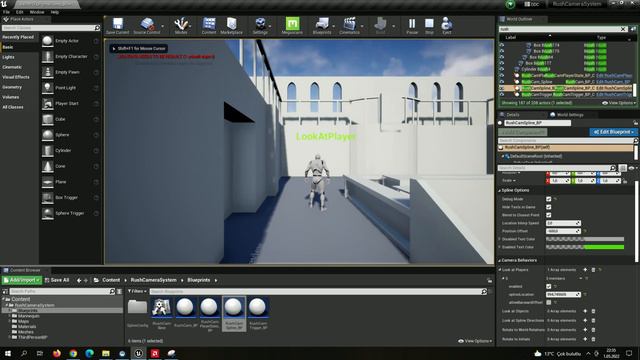This screenshot has height=360, width=640.
Task: Expand ThirdPersonBP folder in Content tree
Action: click(10, 338)
